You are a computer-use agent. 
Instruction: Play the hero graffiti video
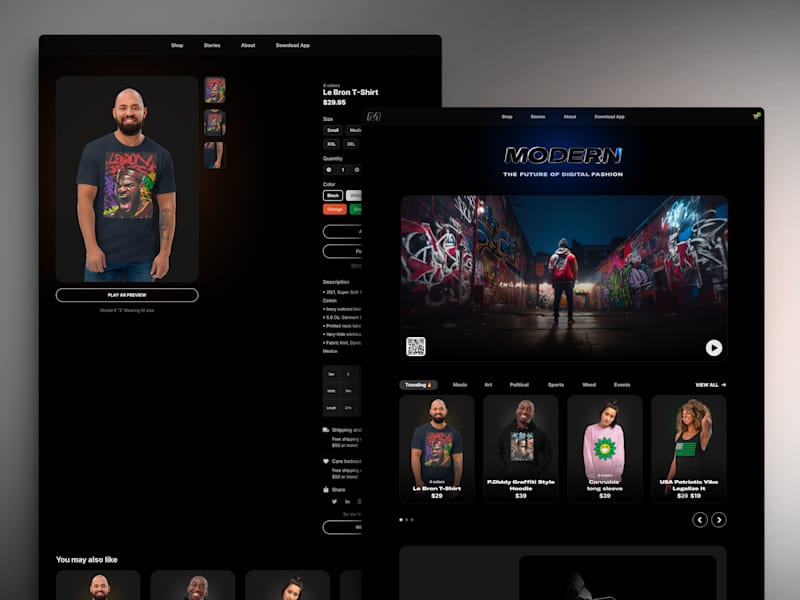point(714,347)
